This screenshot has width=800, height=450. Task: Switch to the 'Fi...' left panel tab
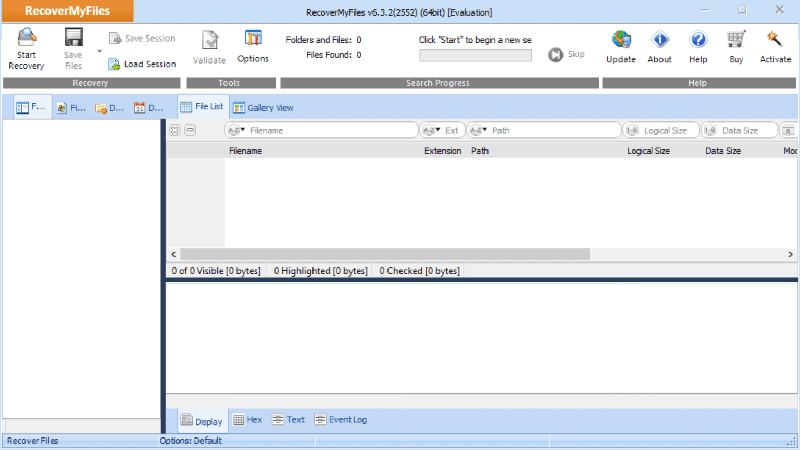[71, 108]
